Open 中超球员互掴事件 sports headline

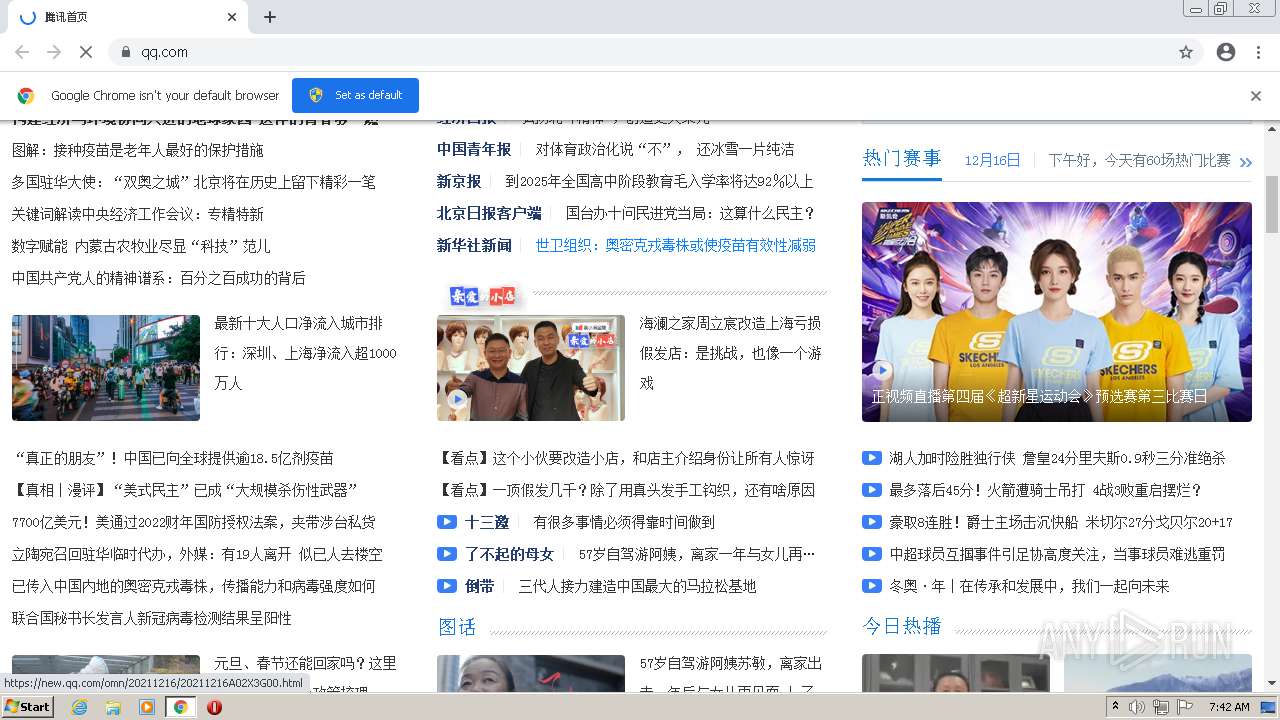point(1057,554)
